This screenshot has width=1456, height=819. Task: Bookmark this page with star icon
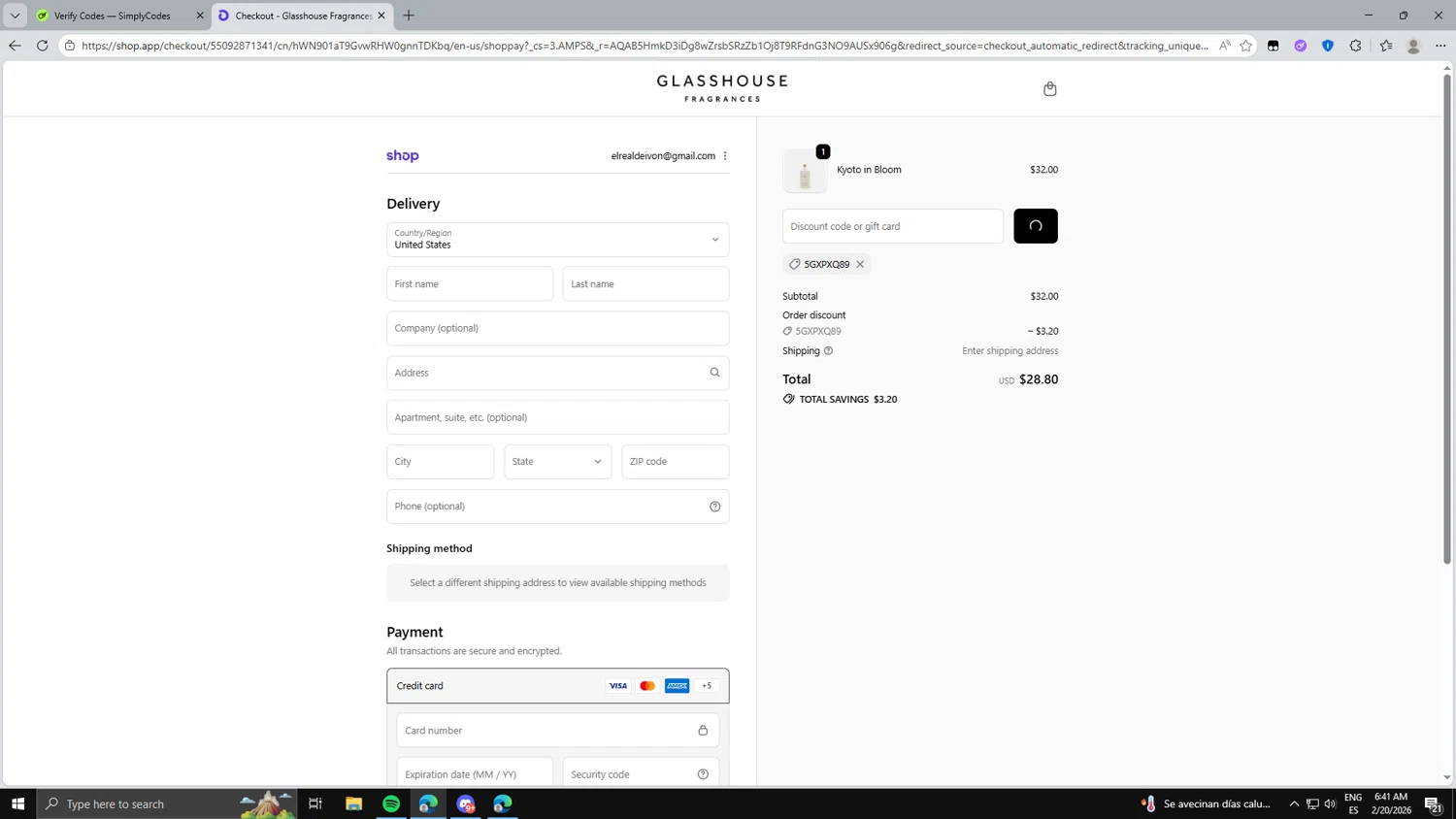point(1246,46)
